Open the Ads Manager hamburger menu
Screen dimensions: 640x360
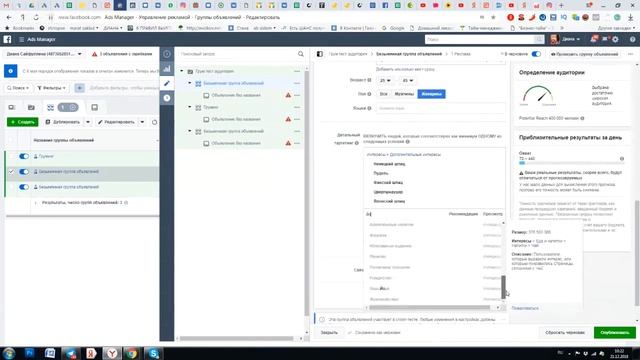pyautogui.click(x=22, y=40)
